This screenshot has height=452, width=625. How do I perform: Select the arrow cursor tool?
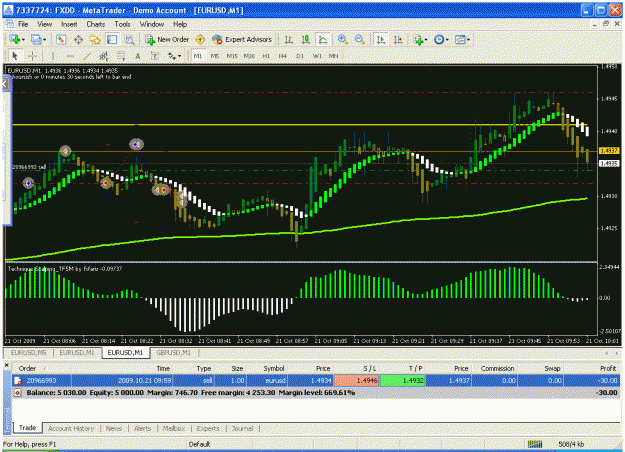(x=15, y=56)
